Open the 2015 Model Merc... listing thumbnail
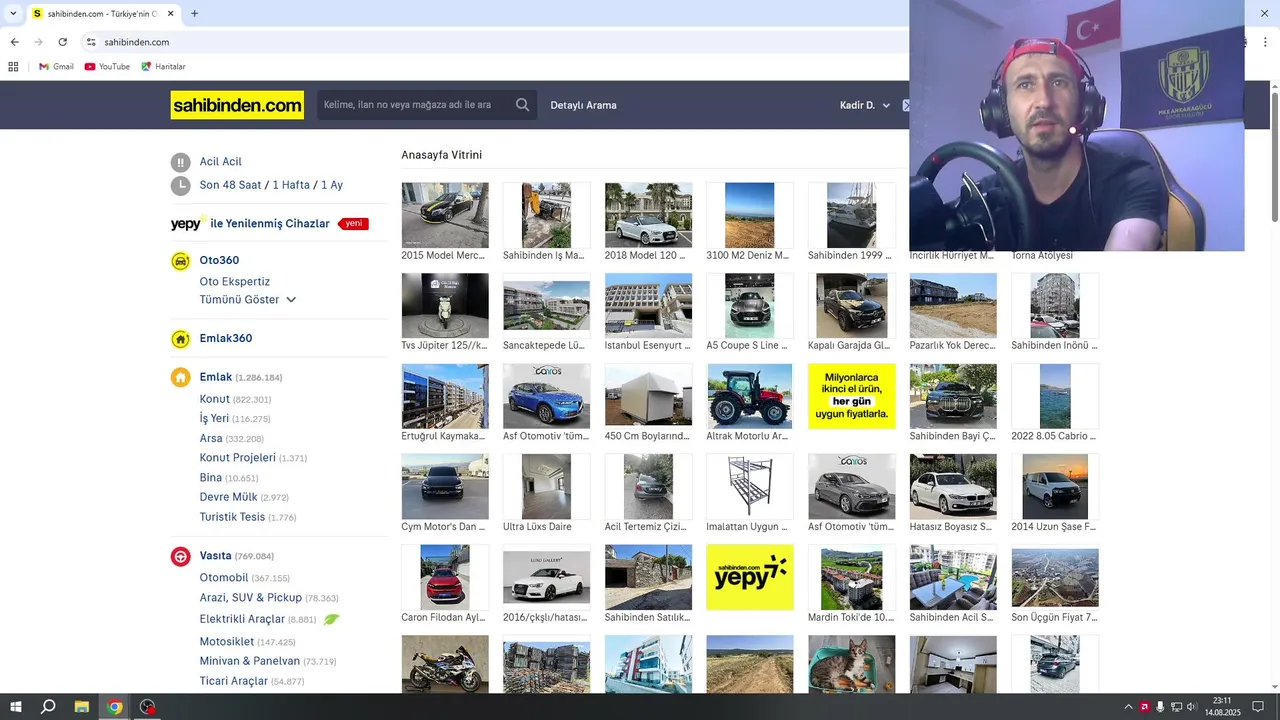This screenshot has height=720, width=1280. click(445, 215)
